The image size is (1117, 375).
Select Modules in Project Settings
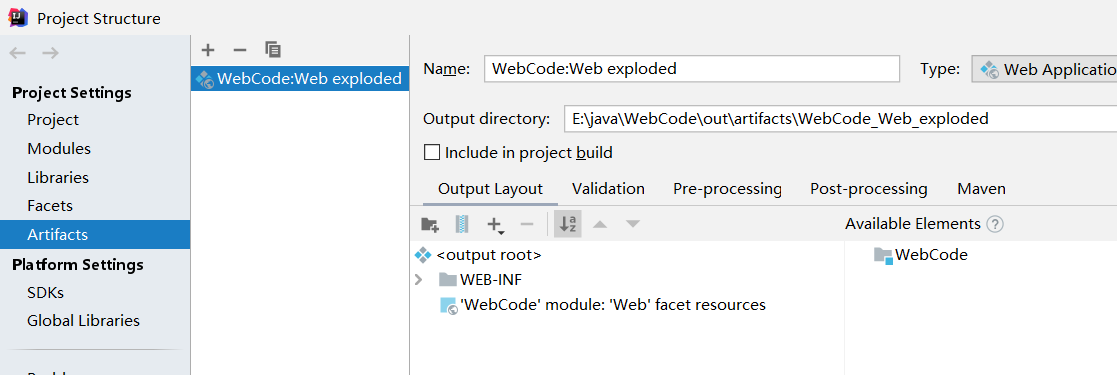[59, 148]
